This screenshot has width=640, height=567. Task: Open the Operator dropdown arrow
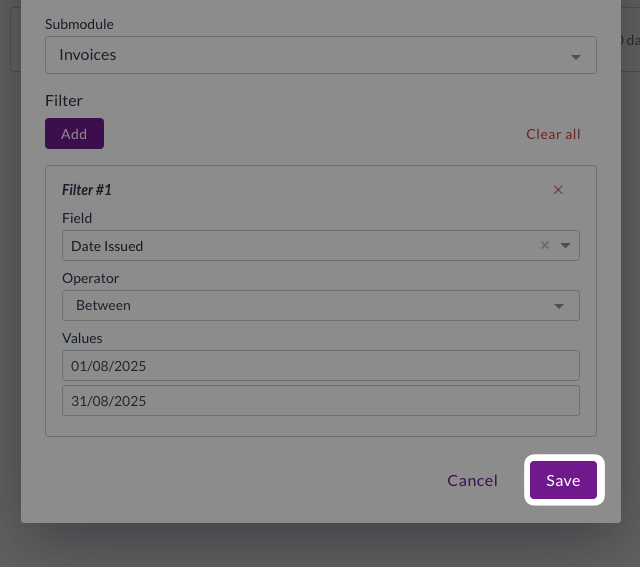click(558, 306)
